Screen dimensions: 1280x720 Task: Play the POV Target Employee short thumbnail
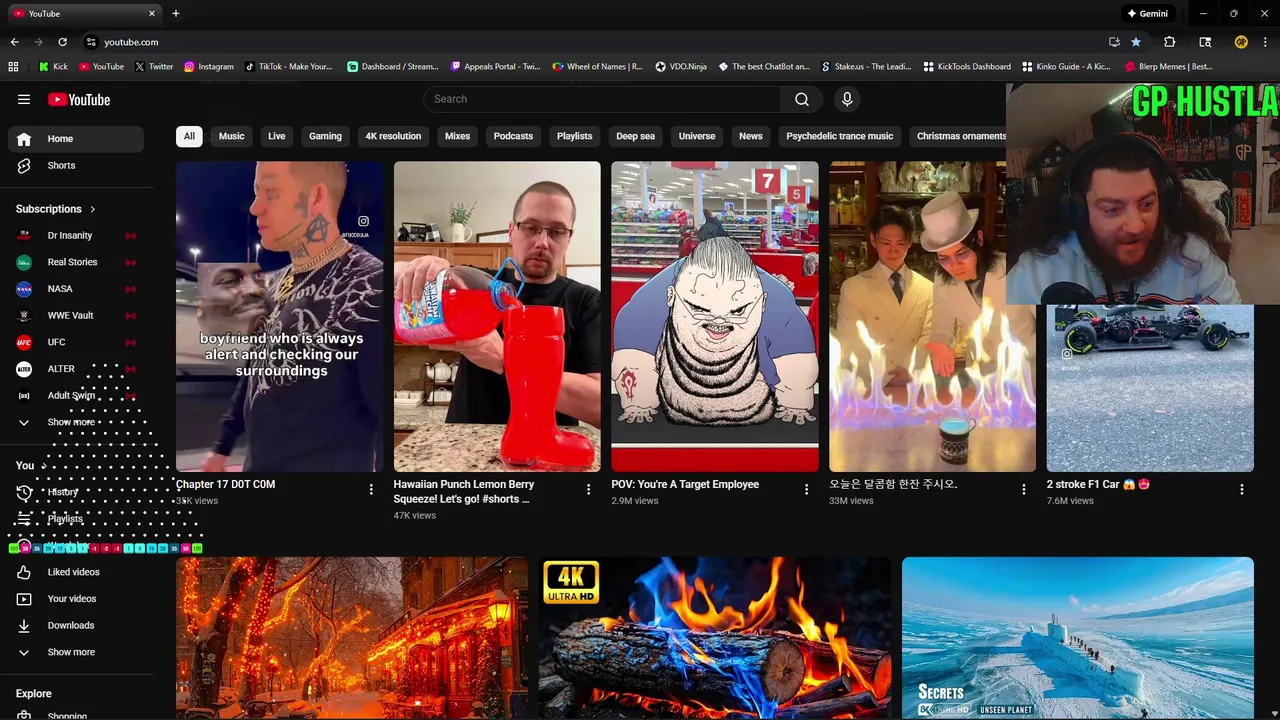[715, 316]
